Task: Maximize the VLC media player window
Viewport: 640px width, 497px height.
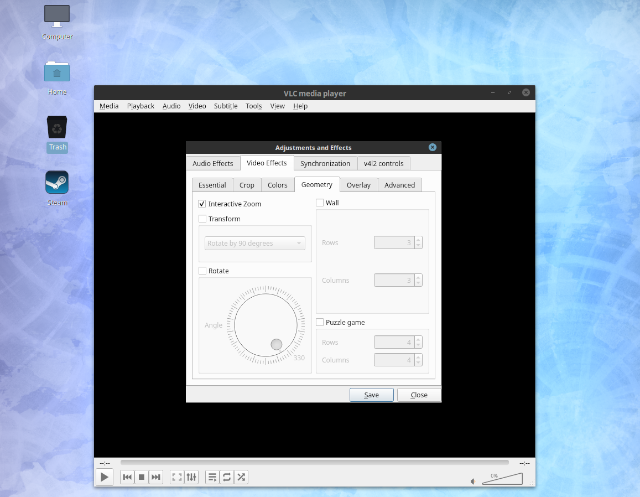Action: (509, 93)
